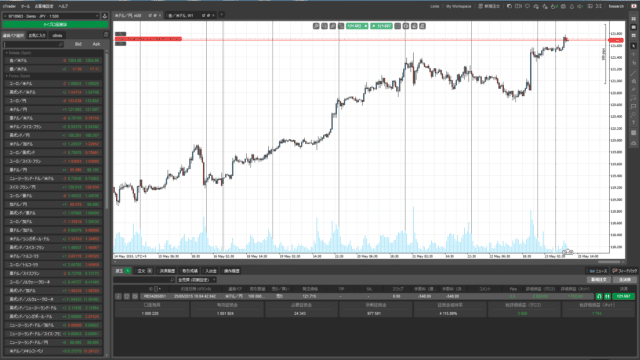Click the green live account button
This screenshot has width=640, height=360.
pyautogui.click(x=56, y=24)
